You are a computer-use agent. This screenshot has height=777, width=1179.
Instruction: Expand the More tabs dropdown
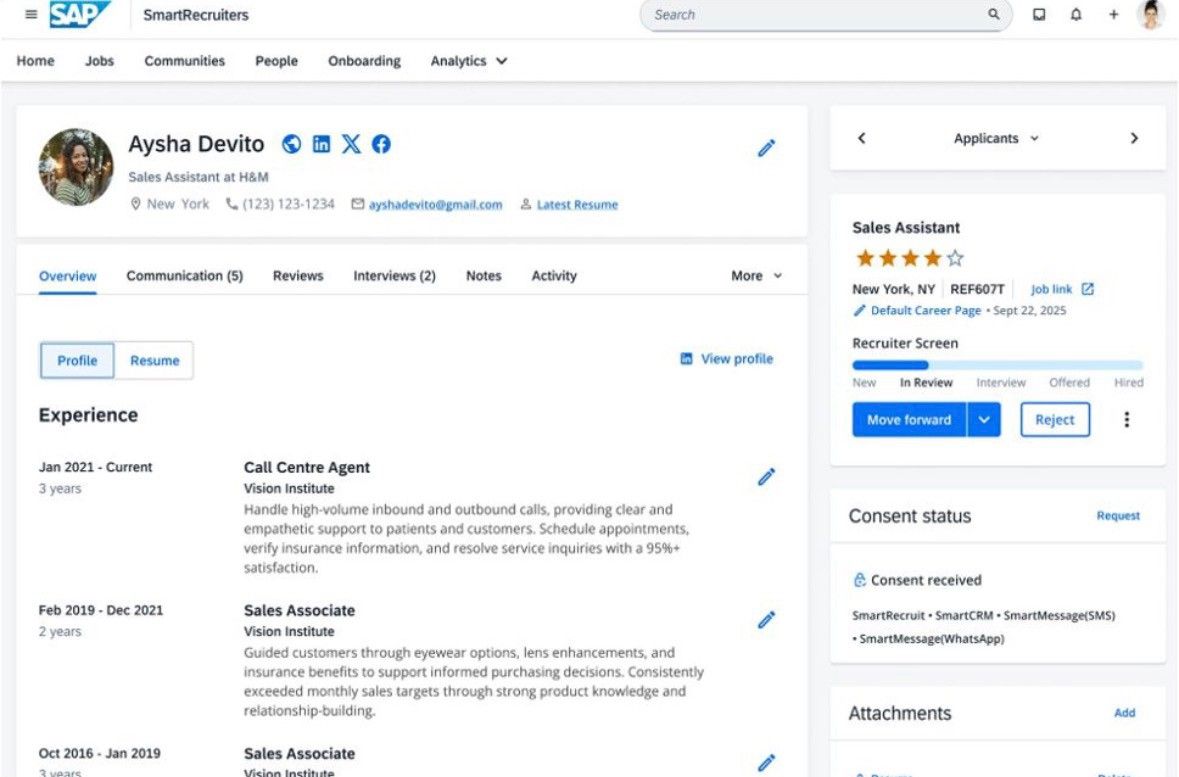pos(756,276)
